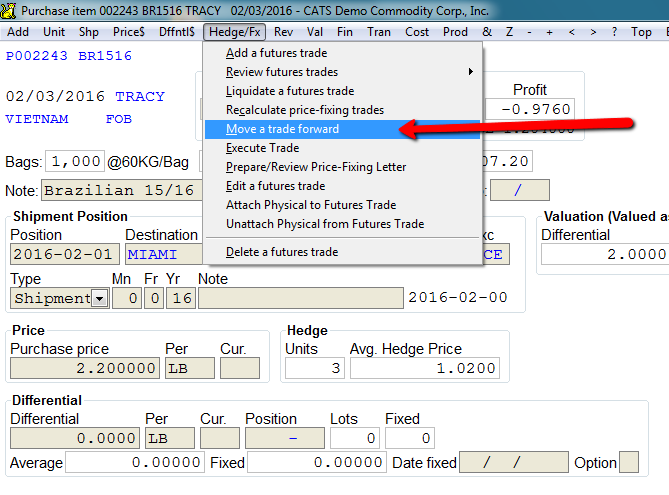
Task: Click the Top menu item
Action: [641, 32]
